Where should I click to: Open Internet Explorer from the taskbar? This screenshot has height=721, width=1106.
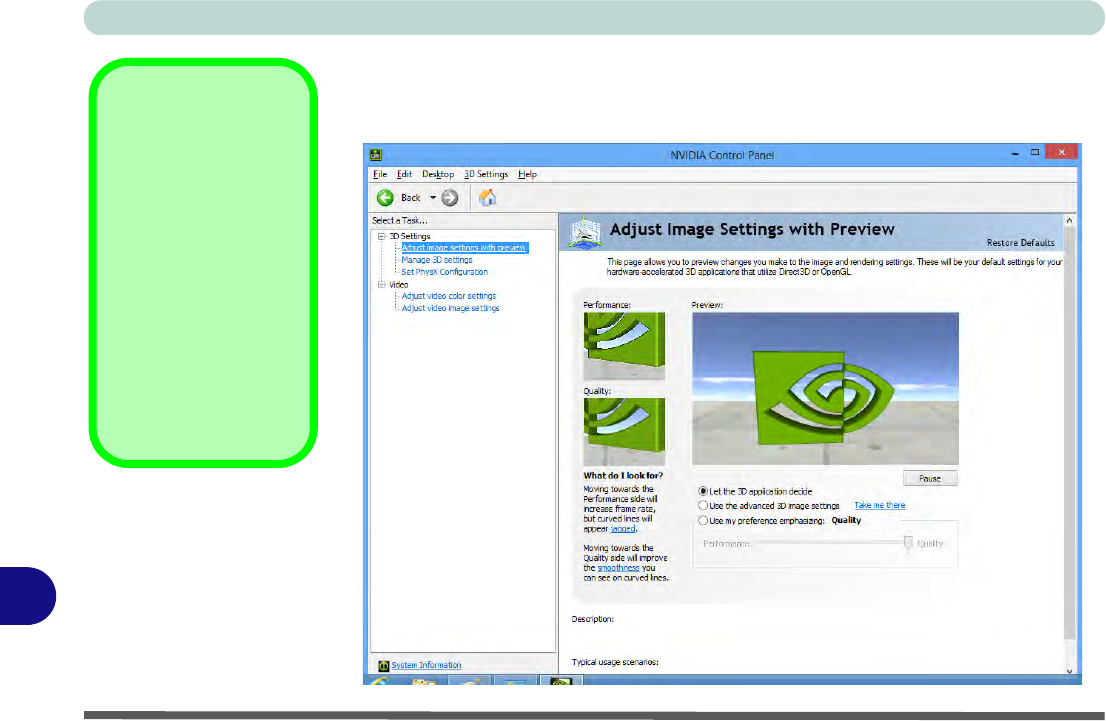point(379,681)
